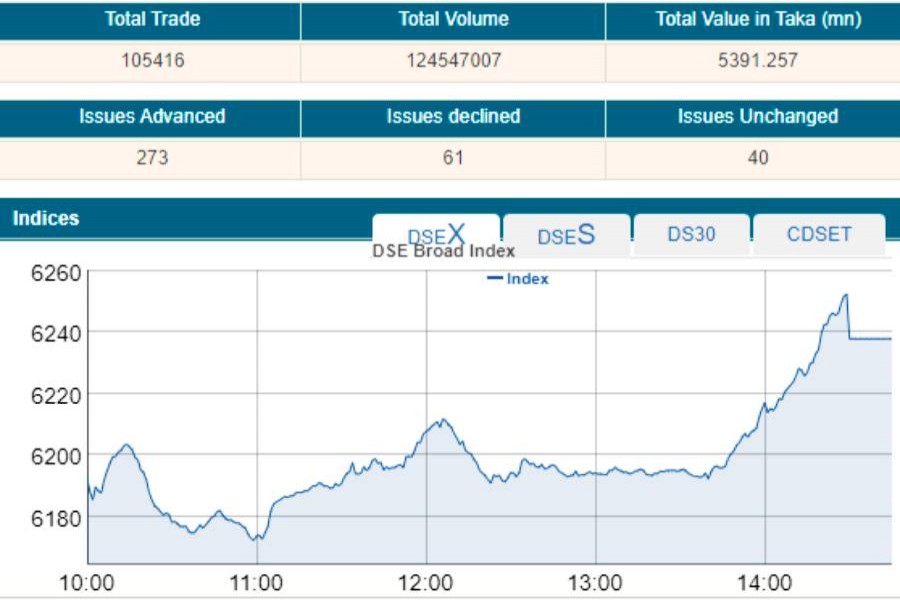Click the DSE Broad Index chart title
The height and width of the screenshot is (600, 900).
443,251
